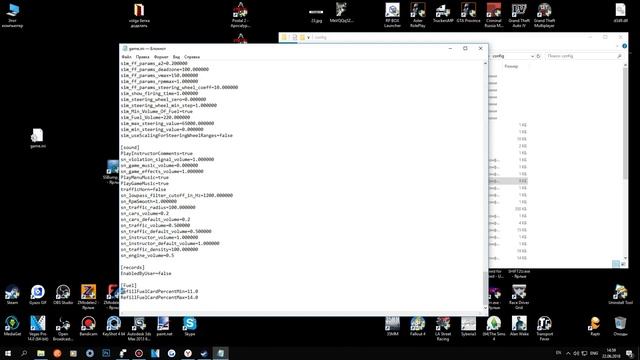Open the Recycle Bin on desktop
Screen dimensions: 640x360
(x=620, y=326)
